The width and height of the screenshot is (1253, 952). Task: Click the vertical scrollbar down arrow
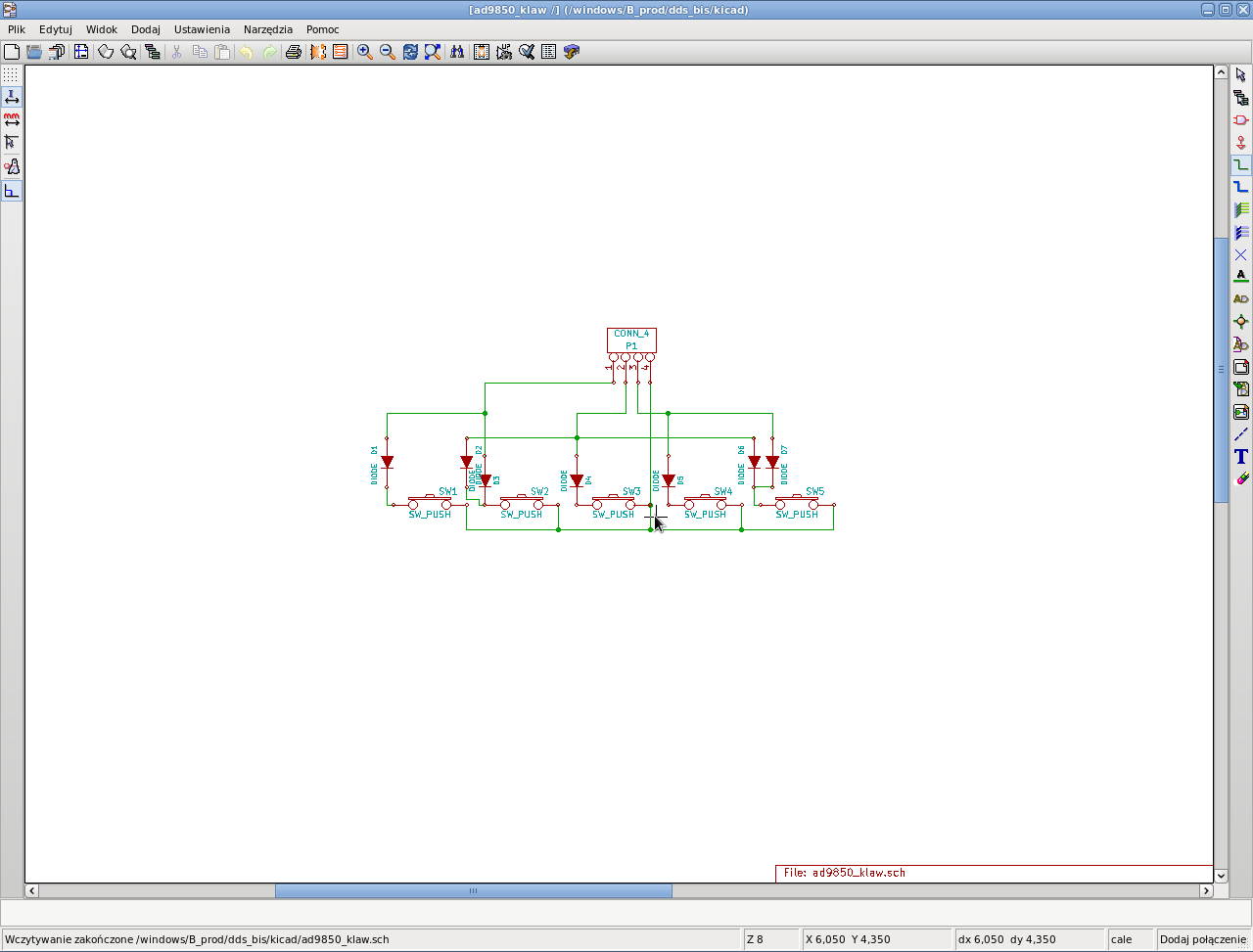click(x=1221, y=876)
